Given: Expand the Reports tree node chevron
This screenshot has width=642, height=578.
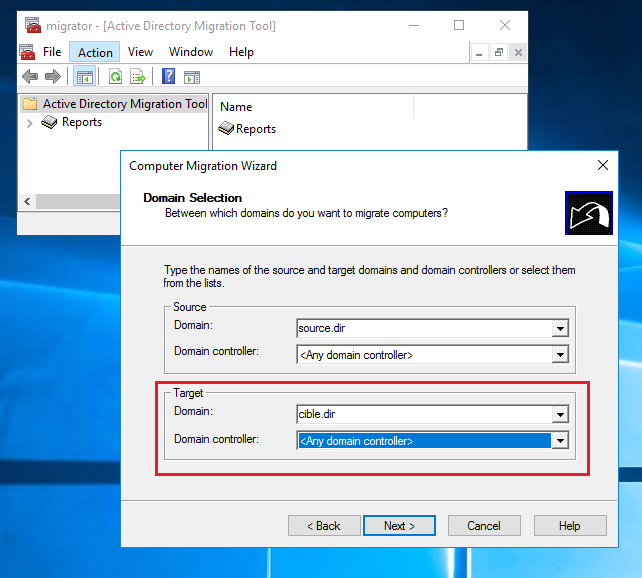Looking at the screenshot, I should 29,123.
